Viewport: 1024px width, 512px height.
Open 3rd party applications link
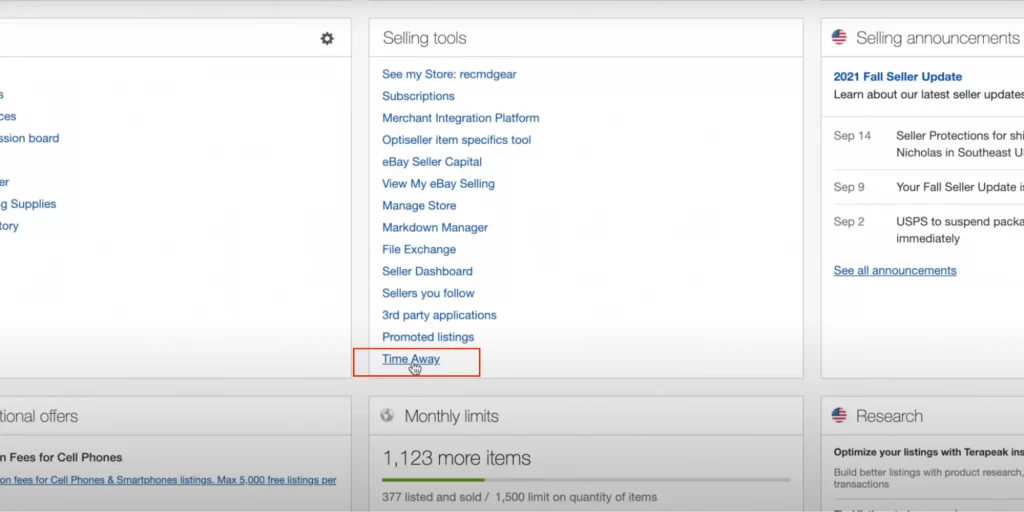(x=439, y=315)
